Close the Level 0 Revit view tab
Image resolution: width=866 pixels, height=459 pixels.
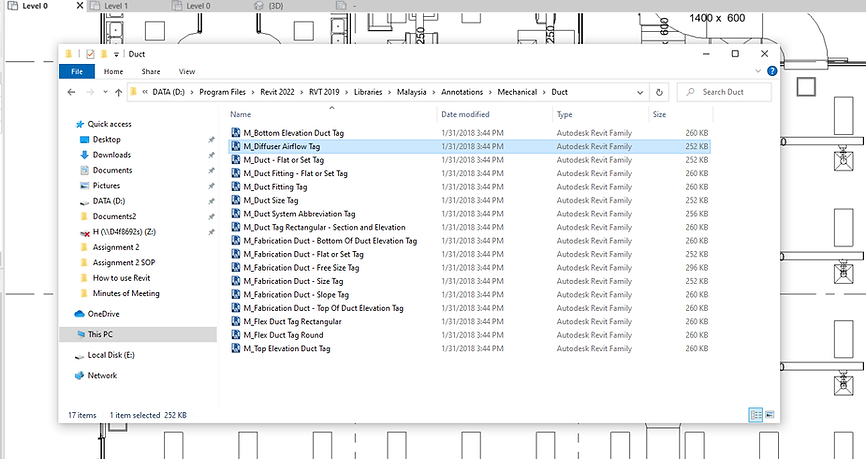click(80, 6)
